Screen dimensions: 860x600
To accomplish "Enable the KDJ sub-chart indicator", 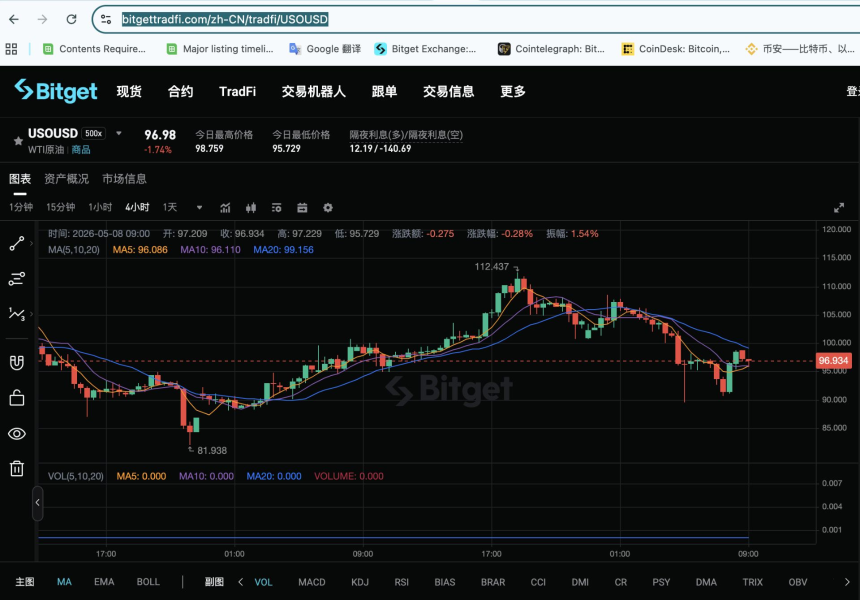I will [360, 582].
